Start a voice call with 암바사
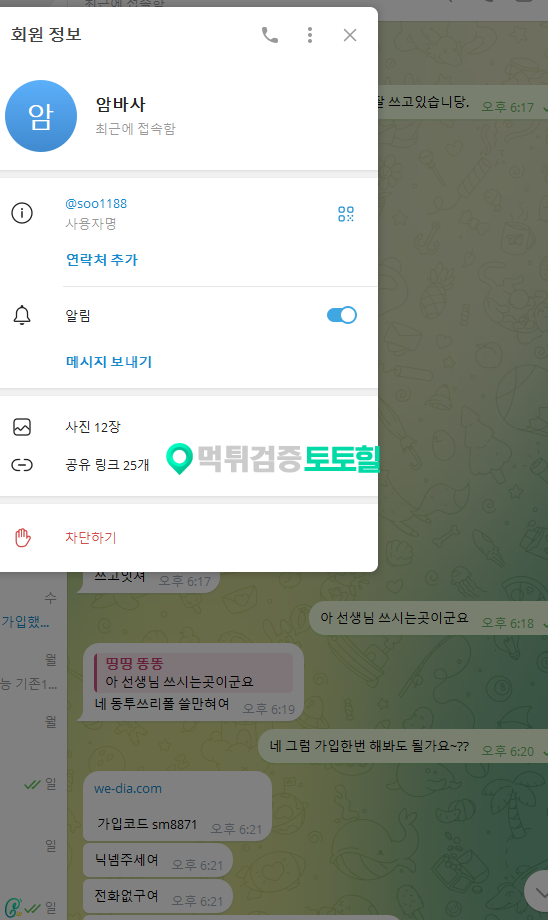This screenshot has width=548, height=920. pyautogui.click(x=269, y=35)
